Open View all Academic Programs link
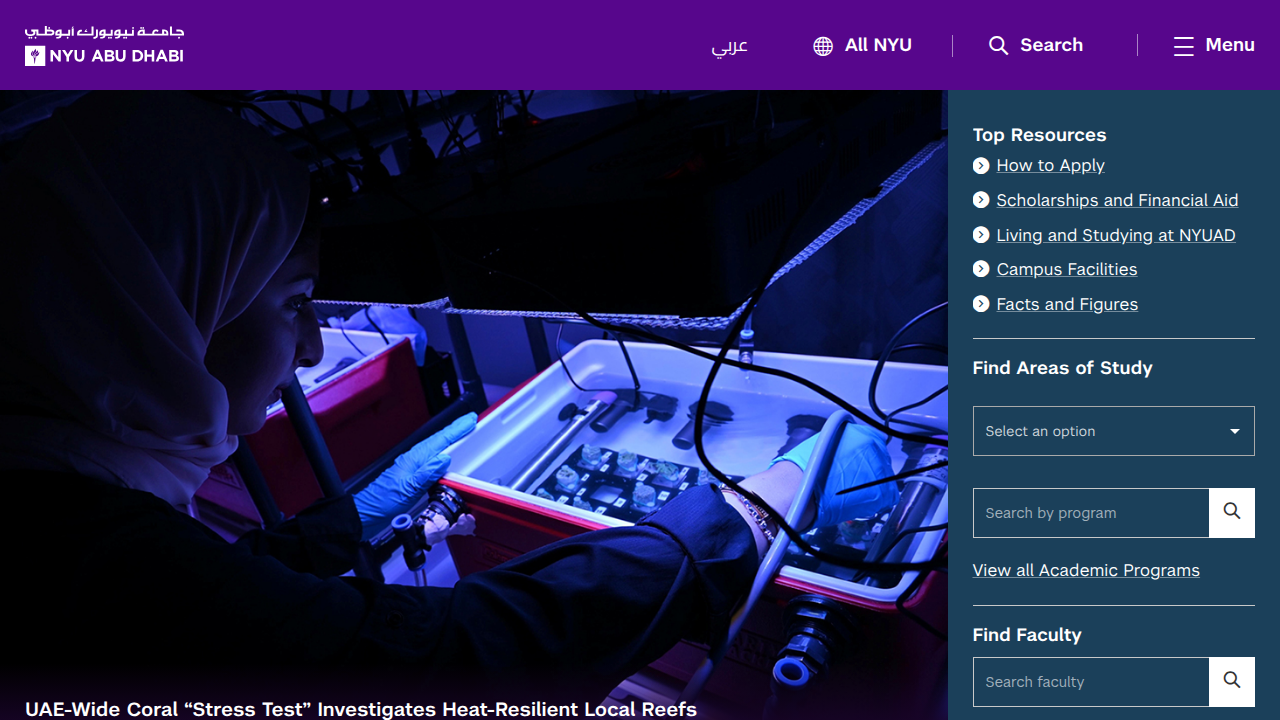The width and height of the screenshot is (1280, 720). [1086, 570]
